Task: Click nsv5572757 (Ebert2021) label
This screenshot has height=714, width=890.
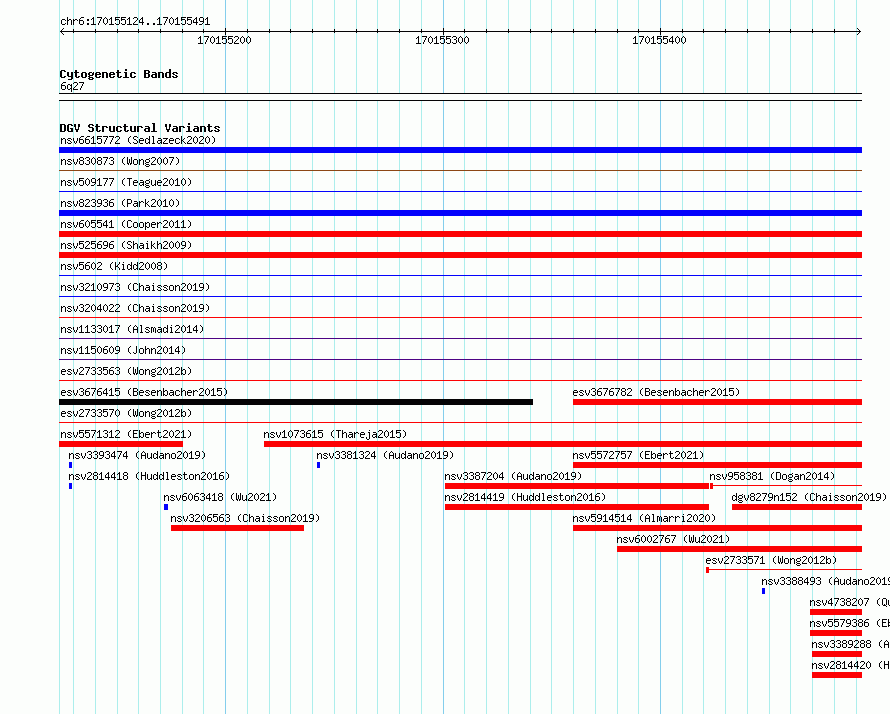Action: tap(639, 455)
